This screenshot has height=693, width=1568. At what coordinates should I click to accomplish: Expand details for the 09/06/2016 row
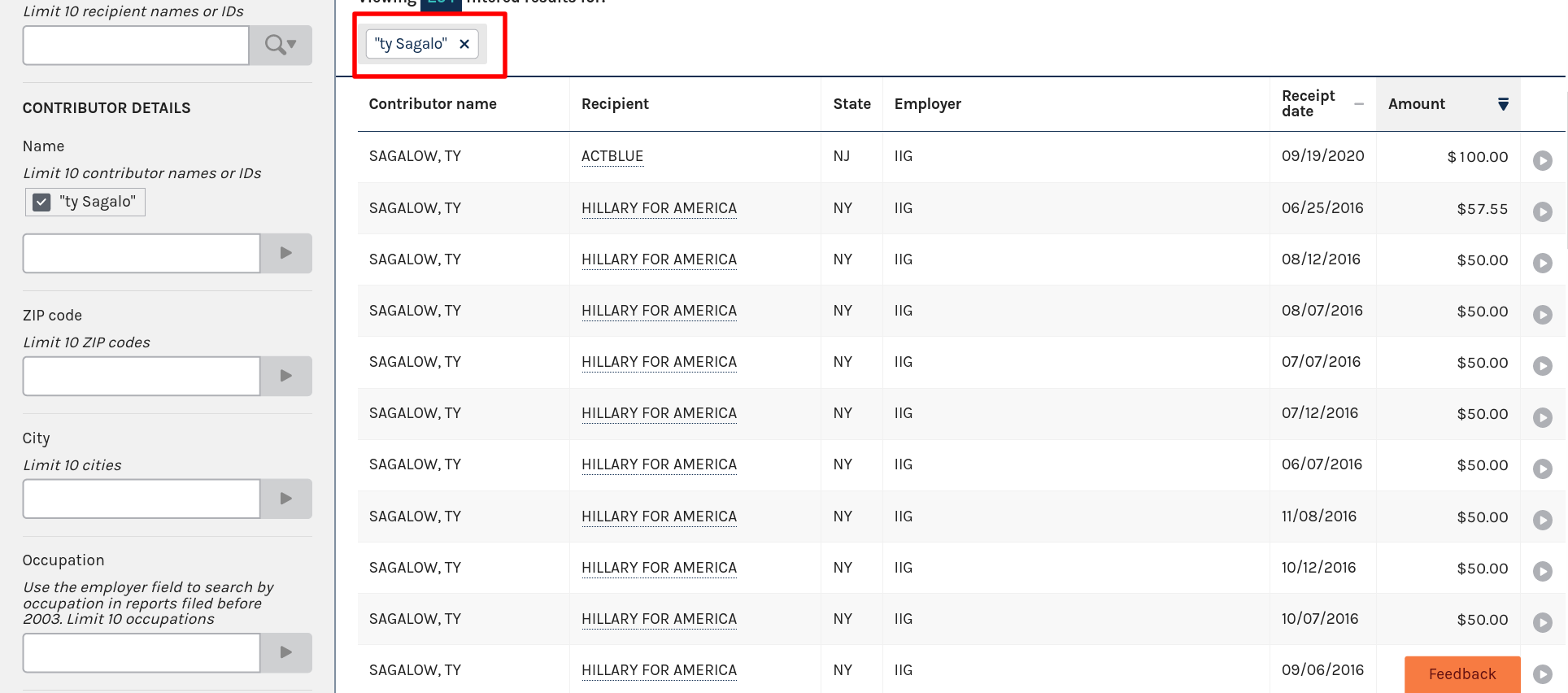click(x=1542, y=673)
